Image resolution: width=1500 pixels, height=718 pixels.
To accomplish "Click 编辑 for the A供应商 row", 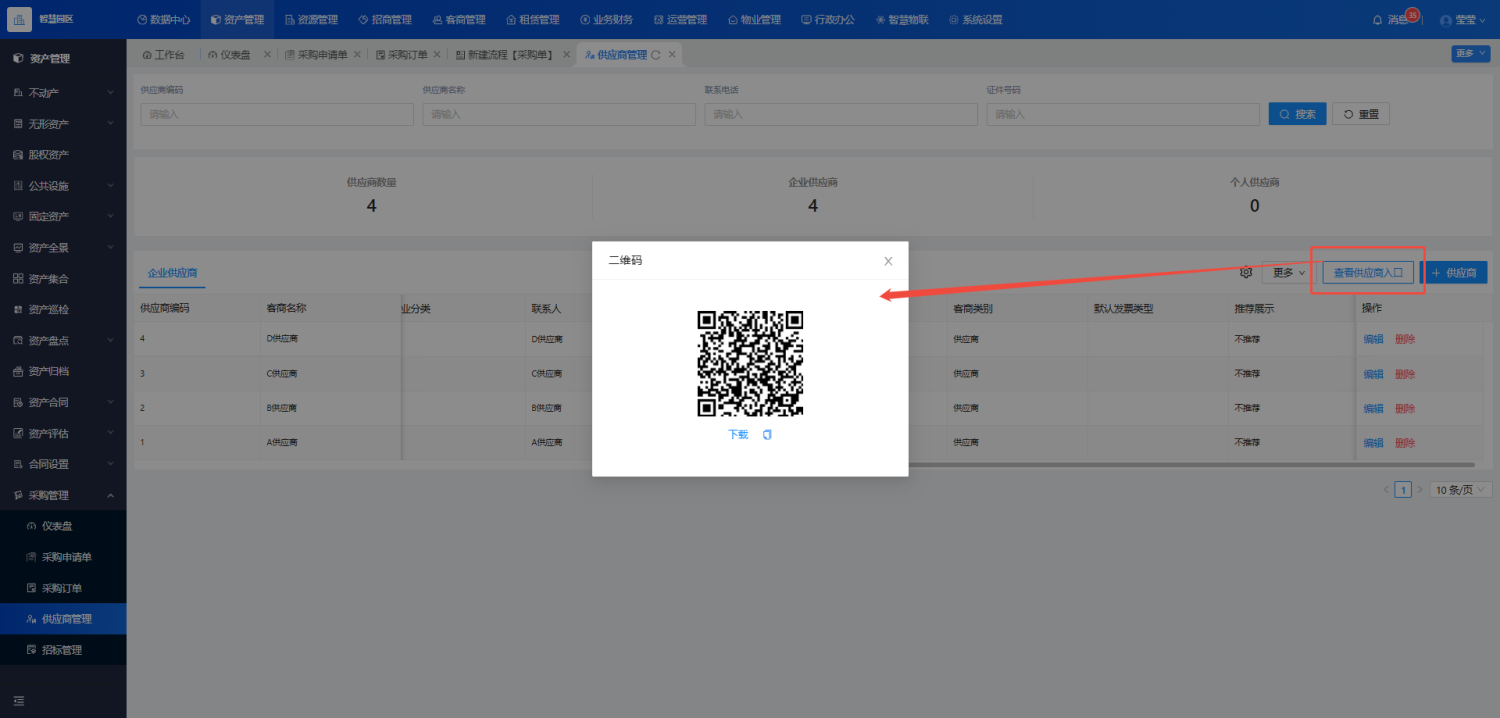I will (x=1374, y=443).
